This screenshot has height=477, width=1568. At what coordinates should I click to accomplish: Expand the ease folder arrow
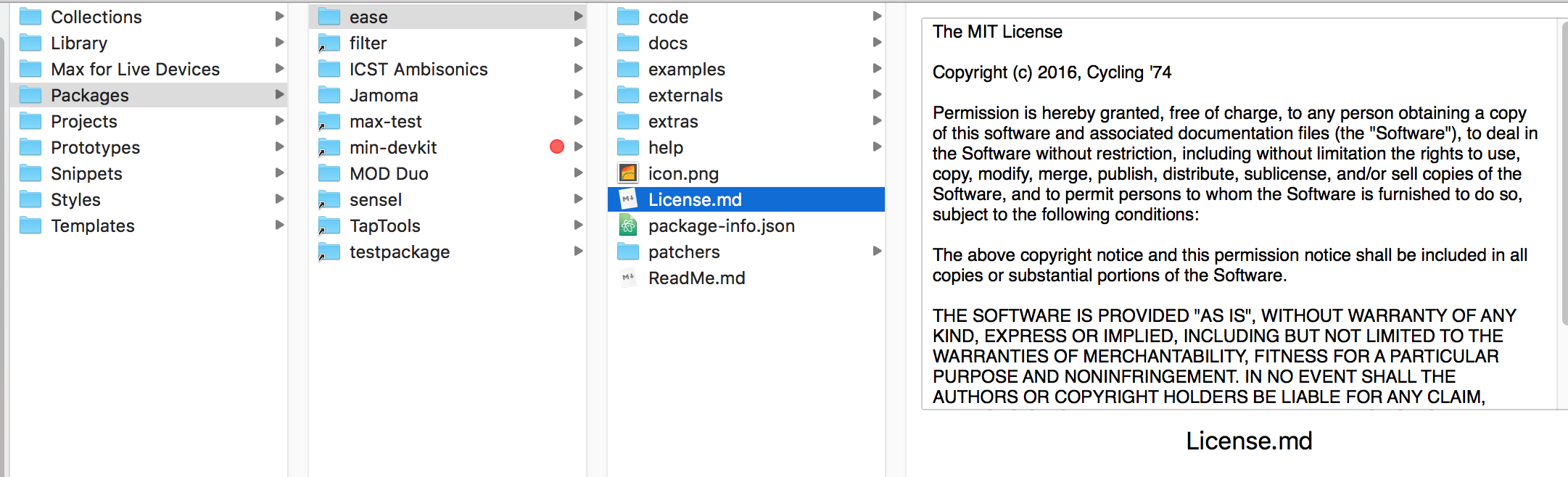tap(578, 16)
